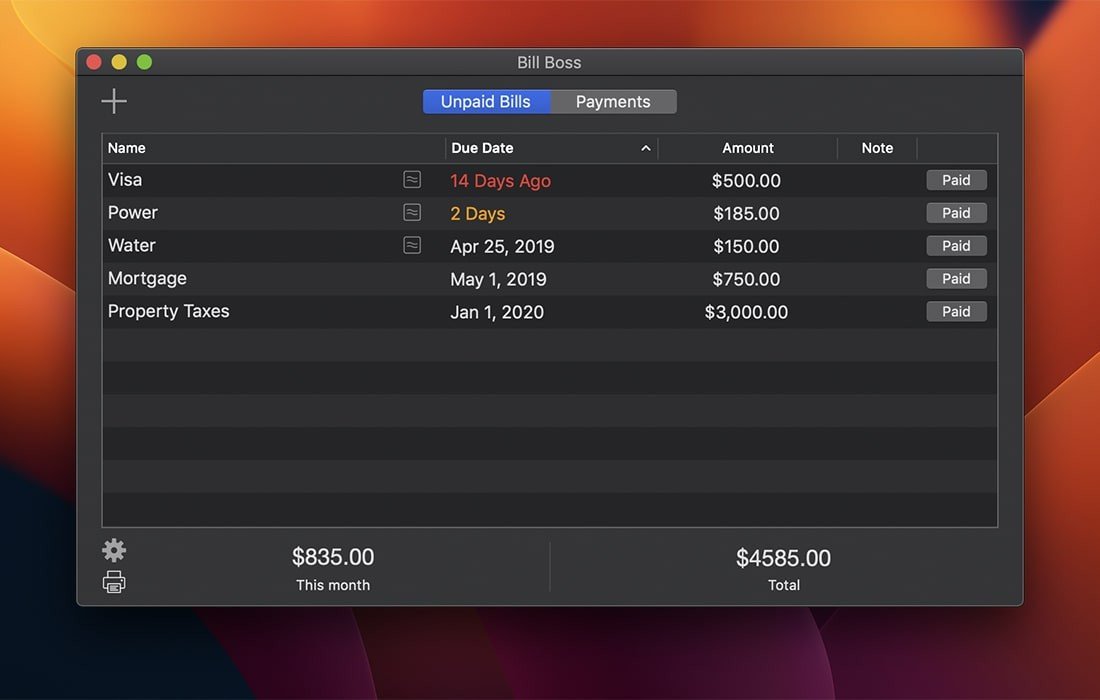Click the printer icon to print bills
1100x700 pixels.
coord(114,582)
